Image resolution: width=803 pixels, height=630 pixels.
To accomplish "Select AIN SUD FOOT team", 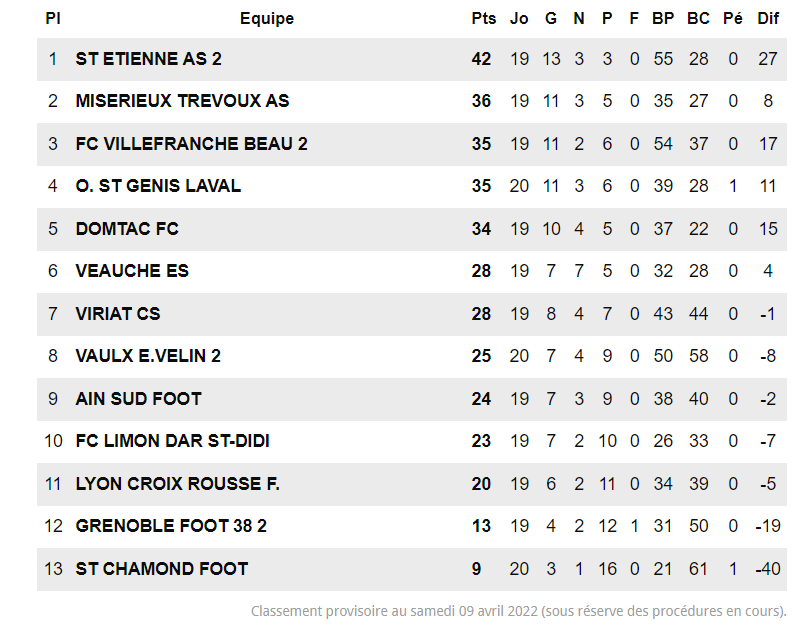I will pyautogui.click(x=138, y=399).
